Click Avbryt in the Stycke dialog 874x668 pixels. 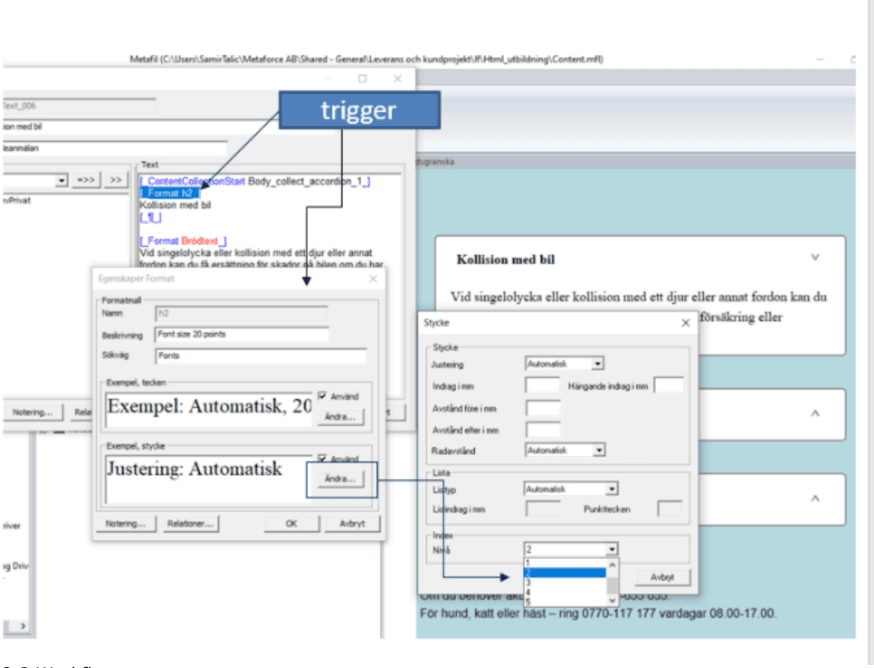click(x=662, y=578)
